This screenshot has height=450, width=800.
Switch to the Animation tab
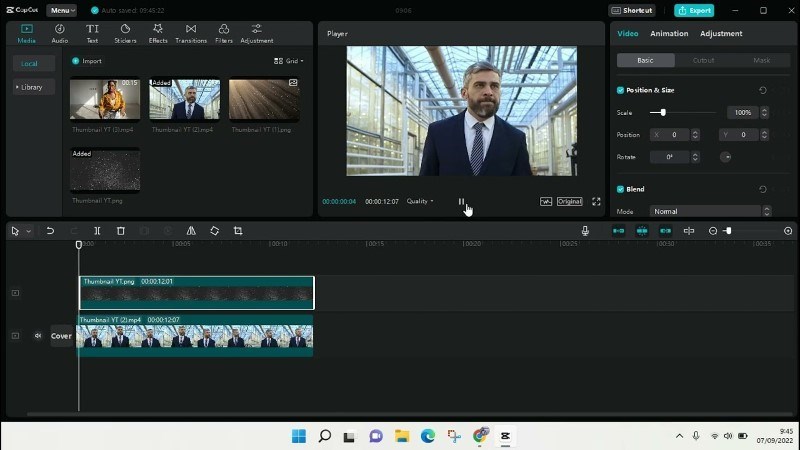coord(669,34)
